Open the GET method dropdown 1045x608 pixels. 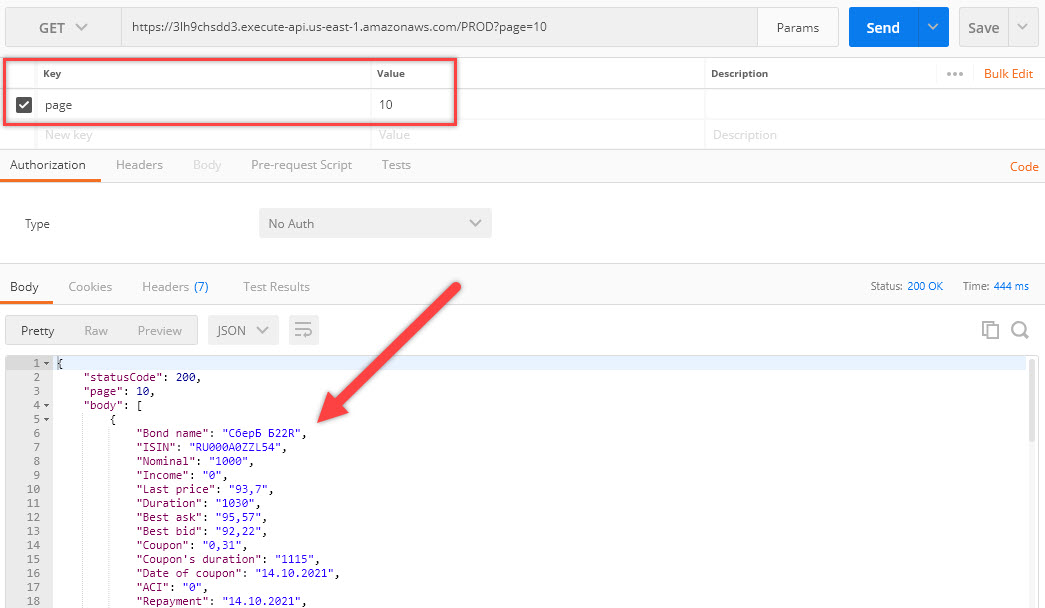click(x=63, y=28)
